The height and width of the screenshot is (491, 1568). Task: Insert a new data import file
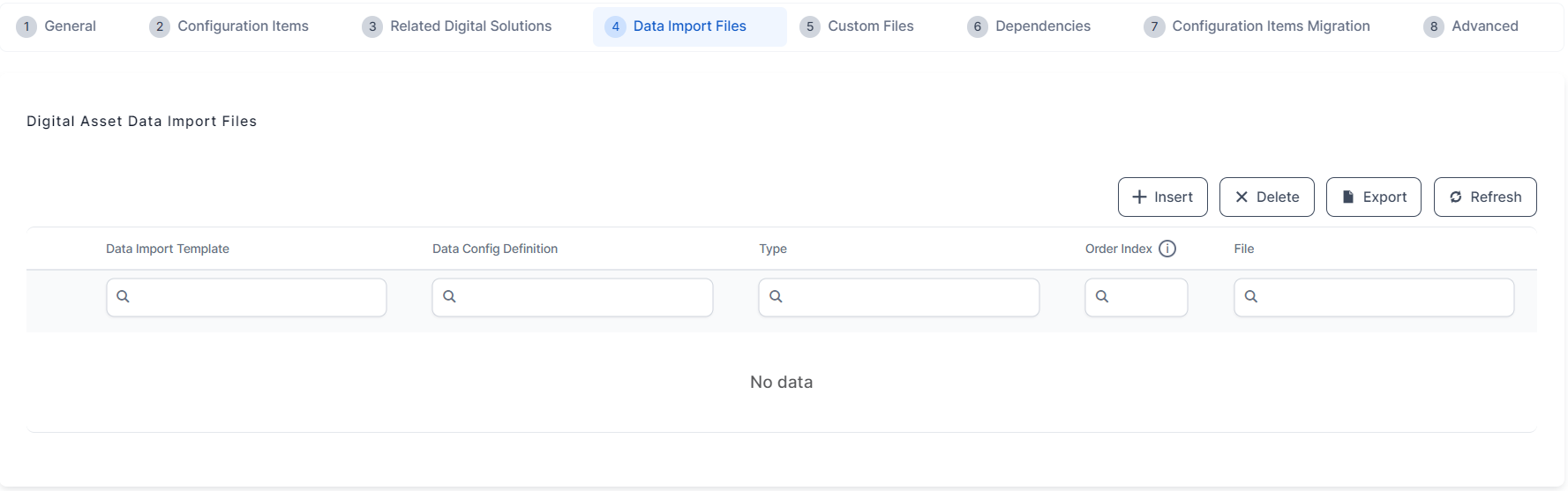1162,197
